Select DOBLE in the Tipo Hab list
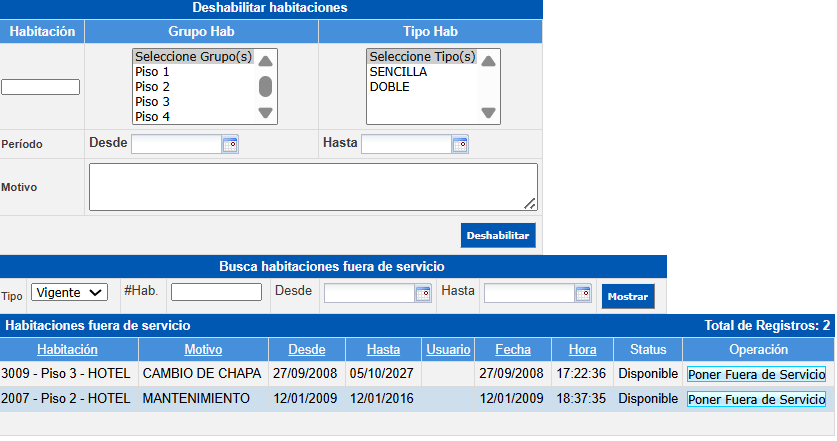Screen dimensions: 837x441 (x=389, y=87)
